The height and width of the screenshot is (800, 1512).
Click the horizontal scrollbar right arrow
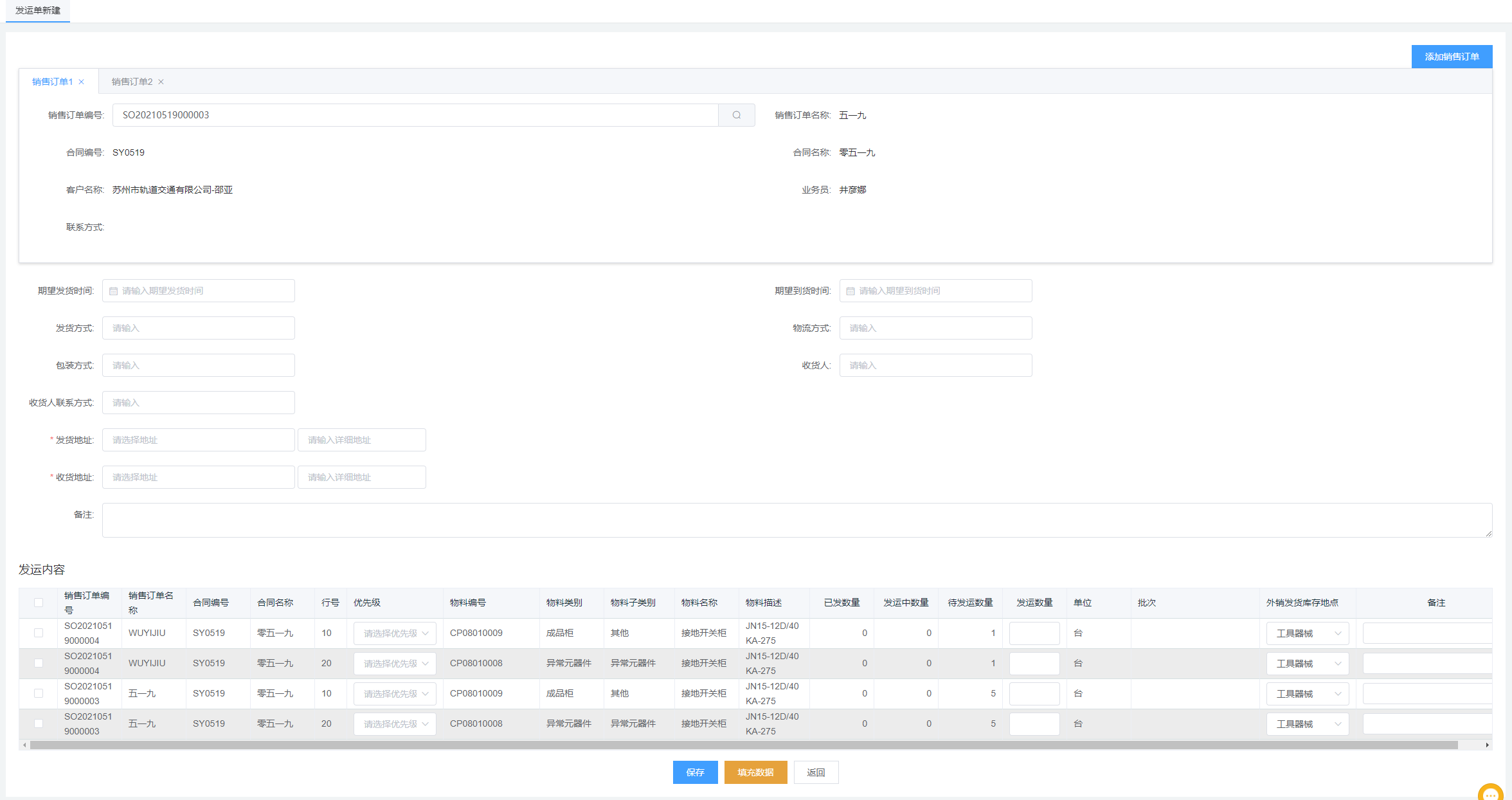[x=1487, y=745]
